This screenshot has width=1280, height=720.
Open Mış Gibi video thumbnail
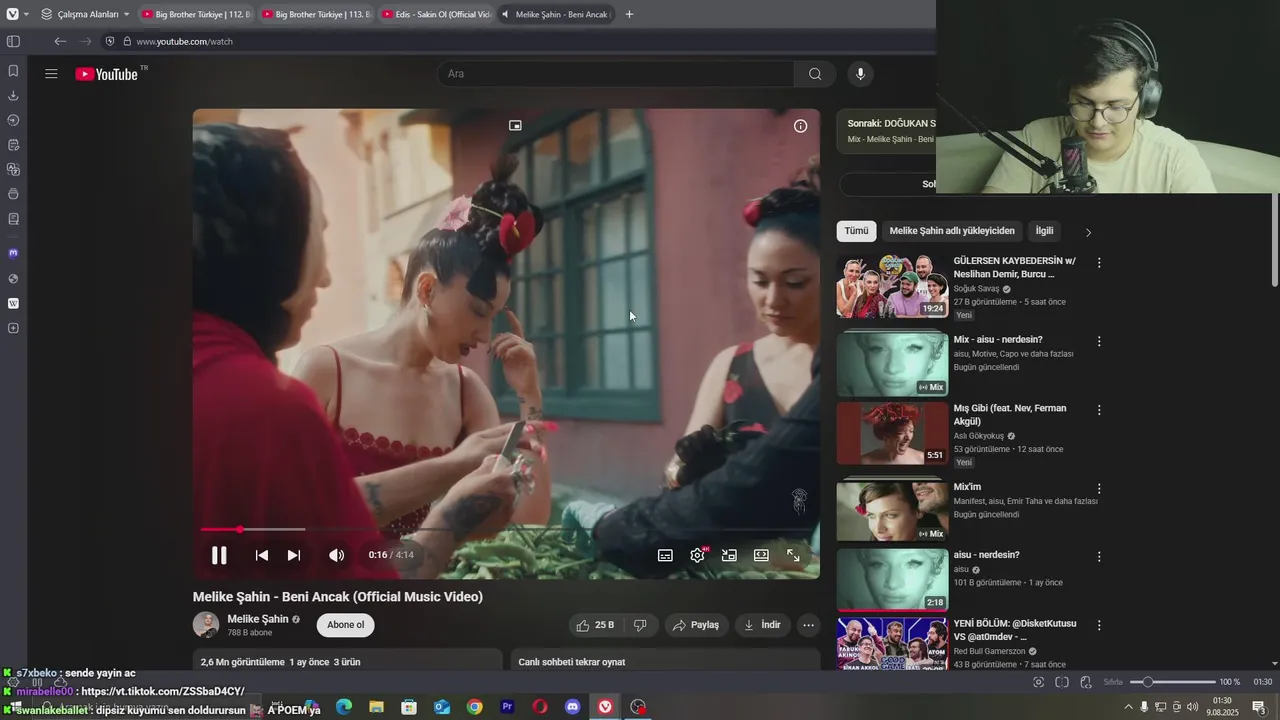point(892,433)
